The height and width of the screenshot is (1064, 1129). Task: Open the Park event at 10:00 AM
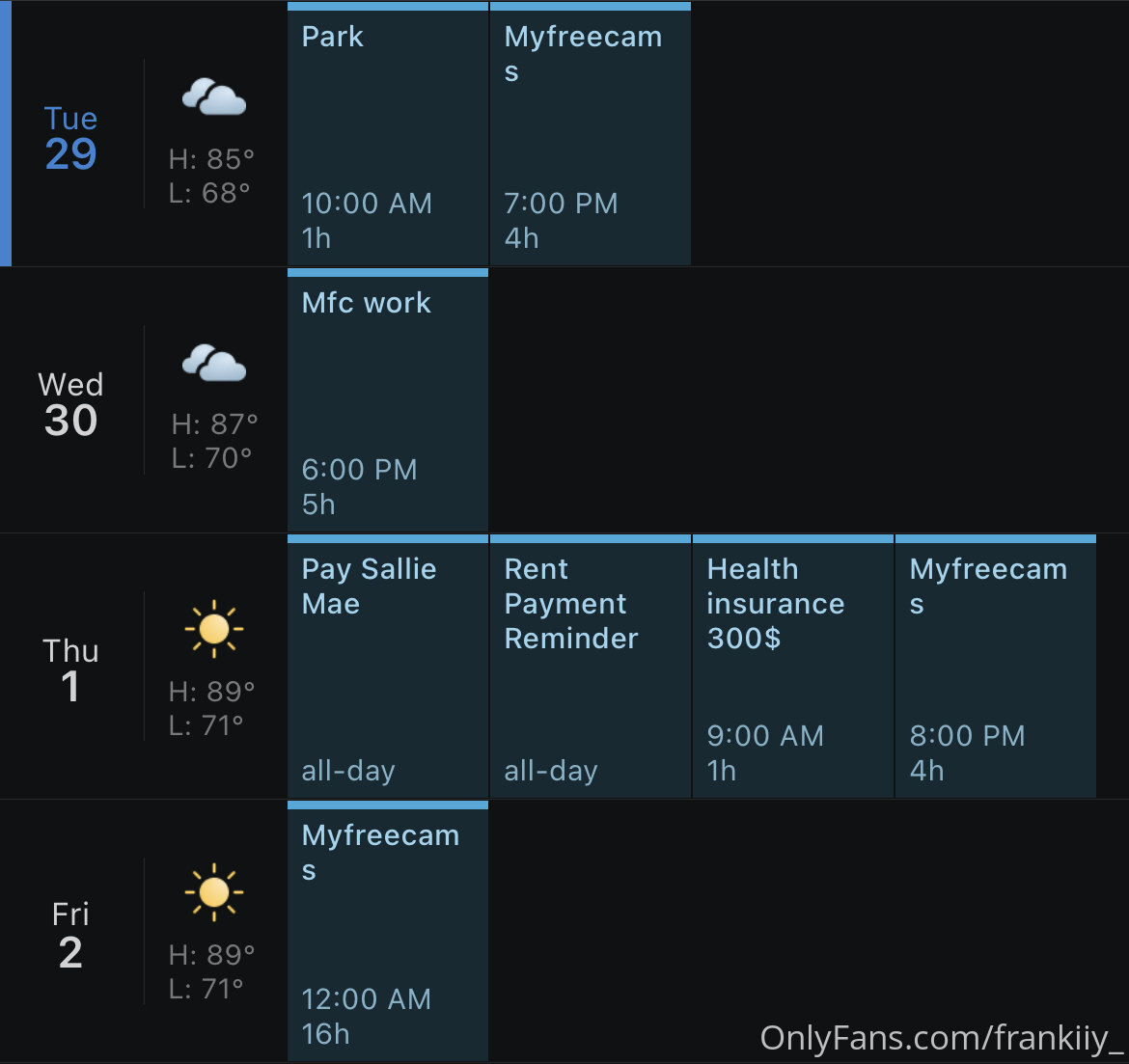point(388,134)
